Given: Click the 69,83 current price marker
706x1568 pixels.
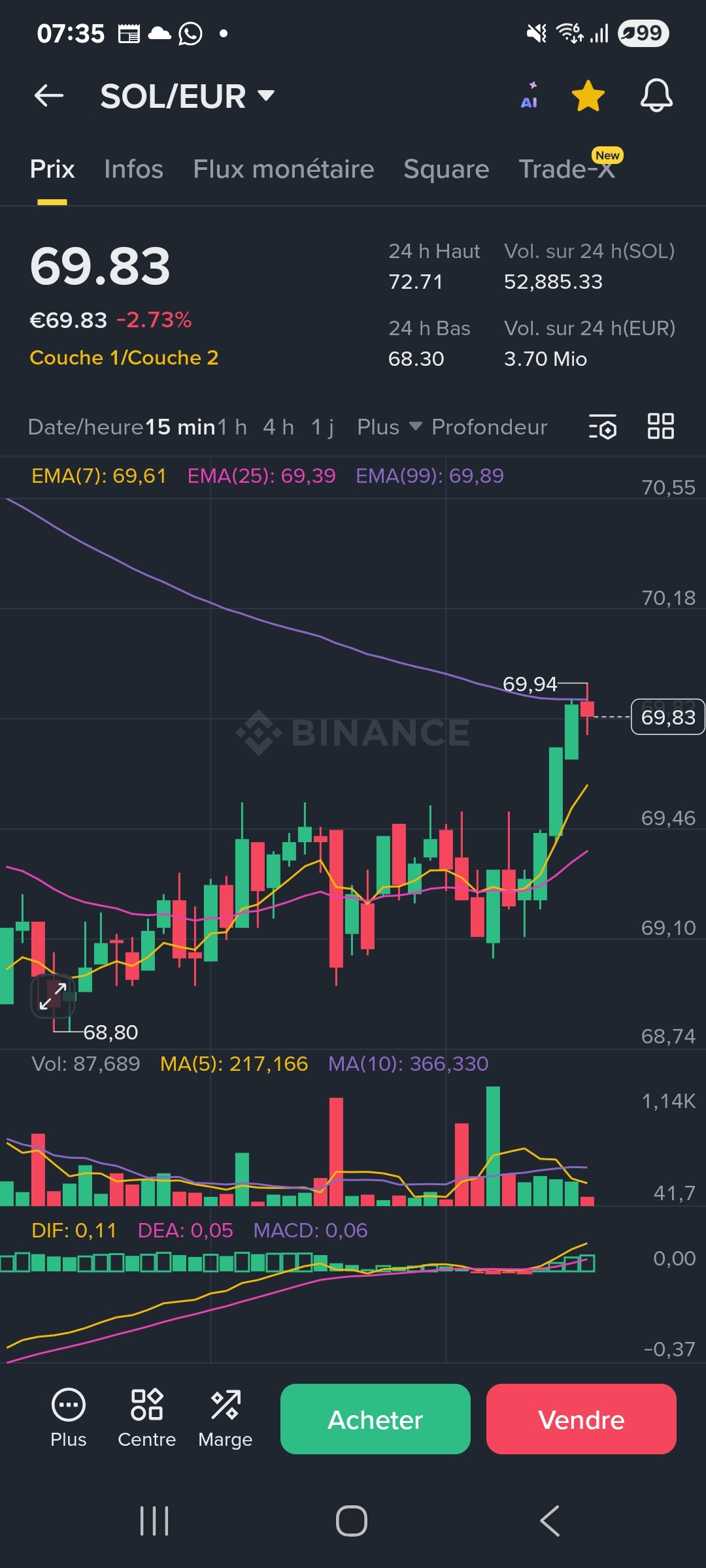Looking at the screenshot, I should click(x=667, y=717).
